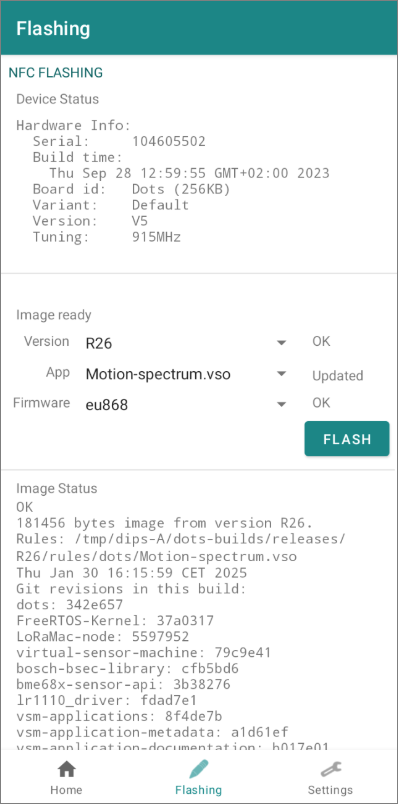Open the Firmware dropdown arrow
The height and width of the screenshot is (804, 398).
point(281,405)
